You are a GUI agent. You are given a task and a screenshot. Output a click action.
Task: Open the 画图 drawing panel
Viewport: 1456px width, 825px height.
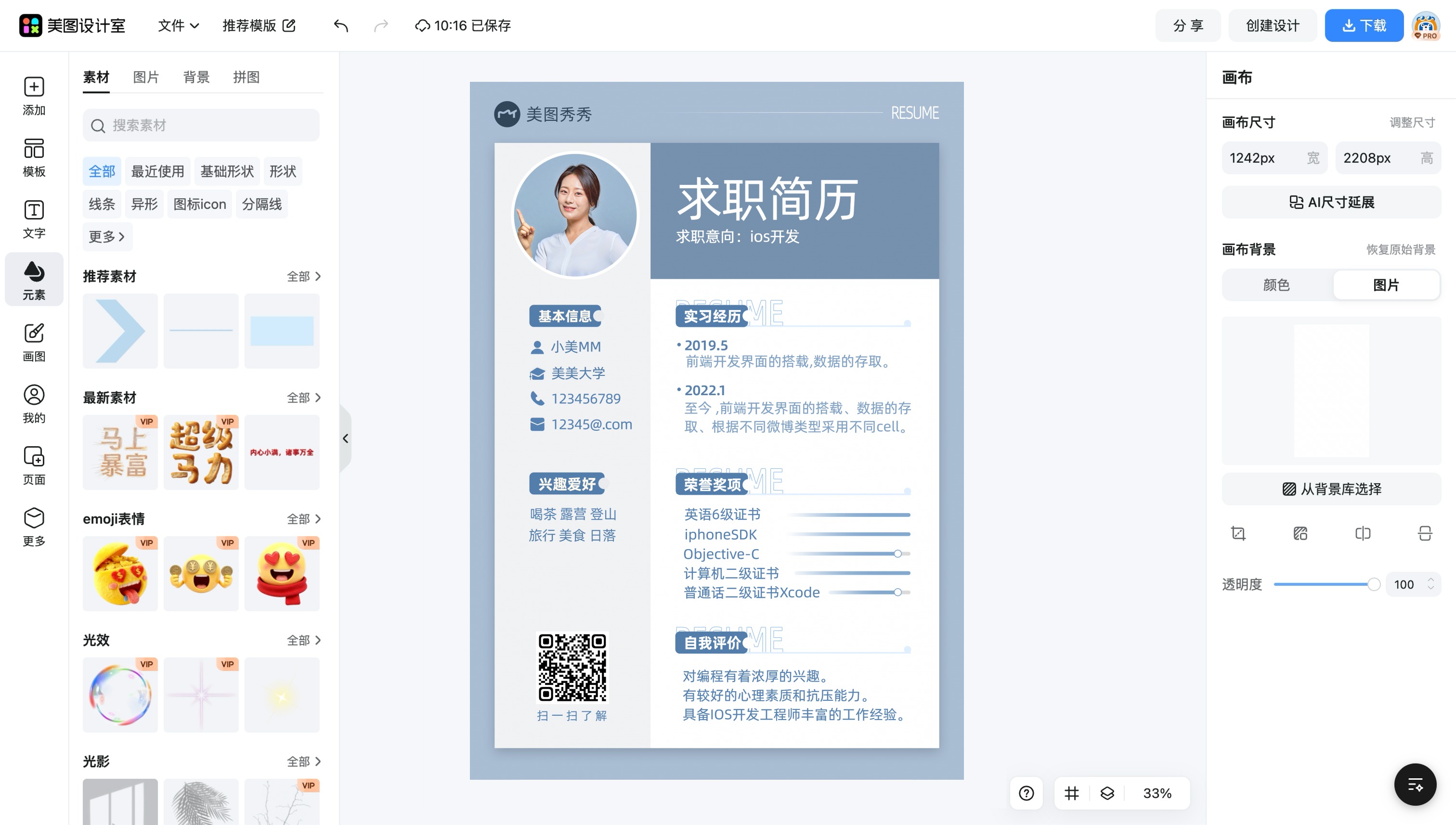[34, 342]
